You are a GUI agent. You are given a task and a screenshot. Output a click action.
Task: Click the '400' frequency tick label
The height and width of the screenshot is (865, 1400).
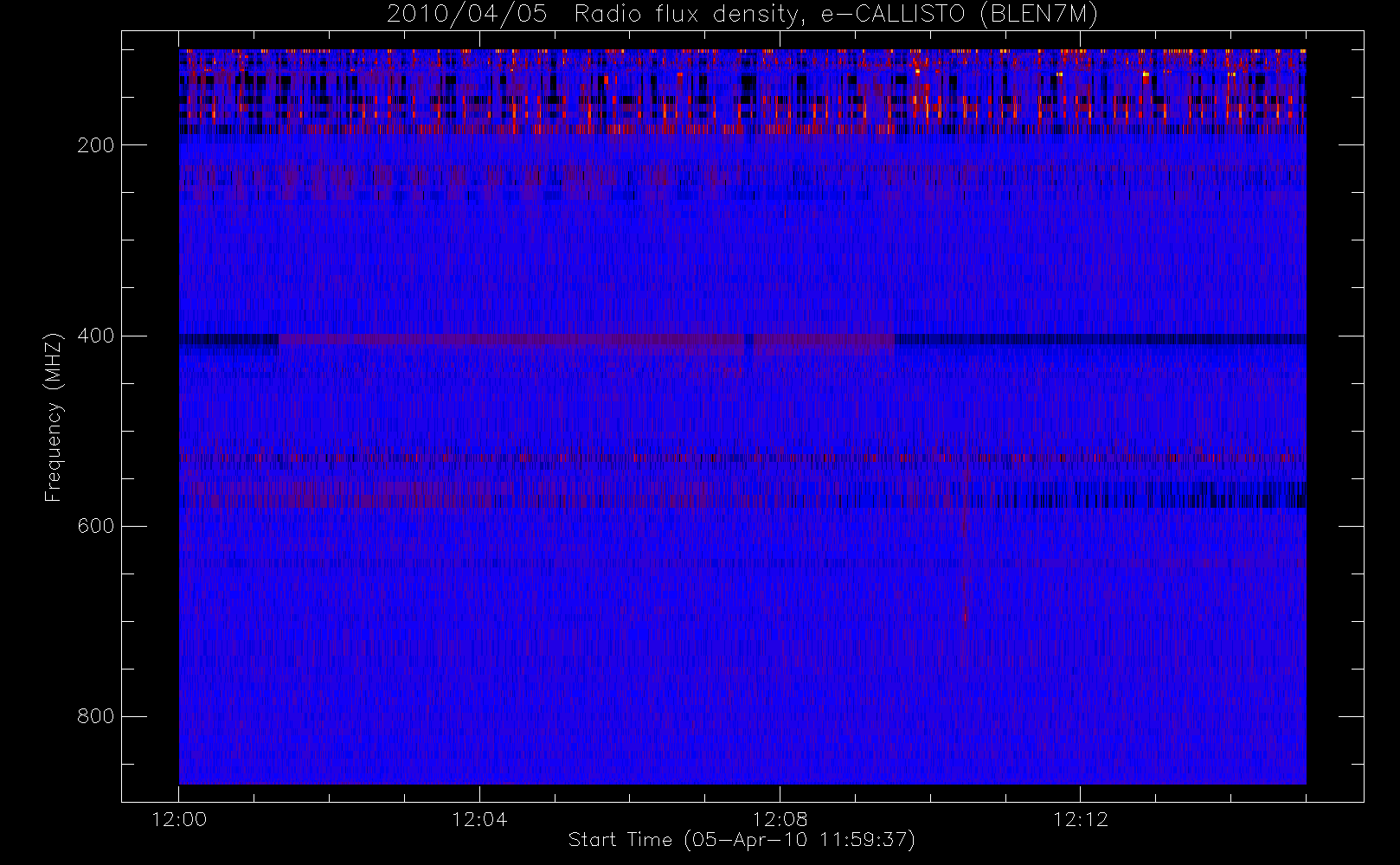pos(95,336)
